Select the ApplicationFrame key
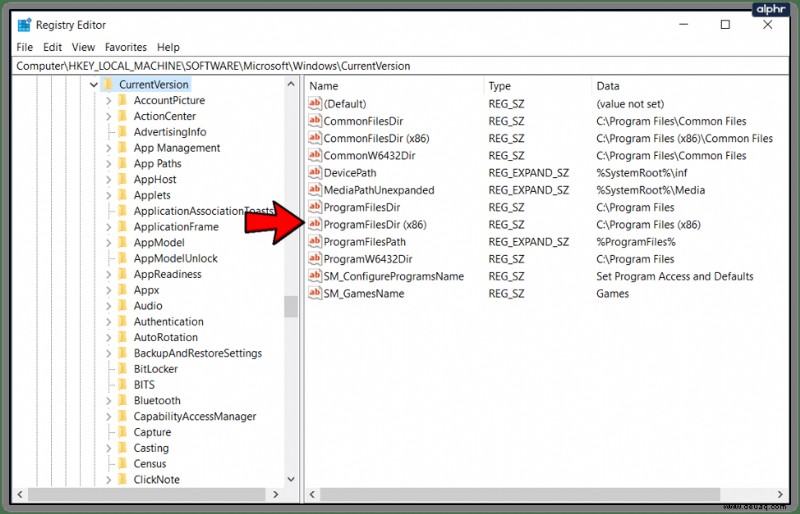Viewport: 800px width, 514px height. (x=176, y=227)
